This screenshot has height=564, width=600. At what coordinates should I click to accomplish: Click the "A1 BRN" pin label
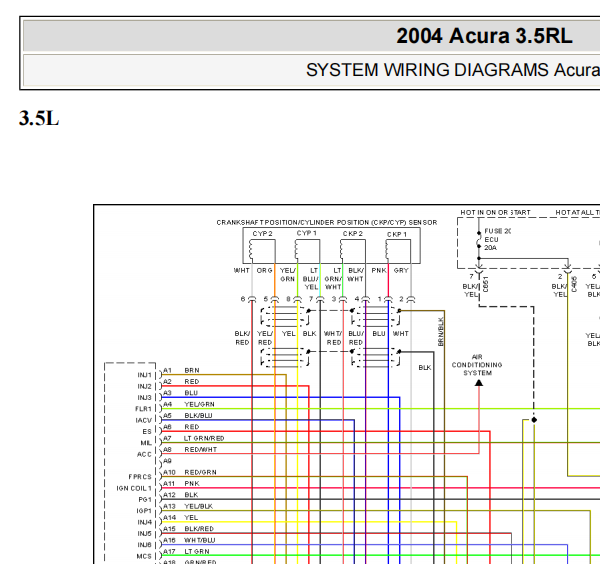[x=181, y=370]
